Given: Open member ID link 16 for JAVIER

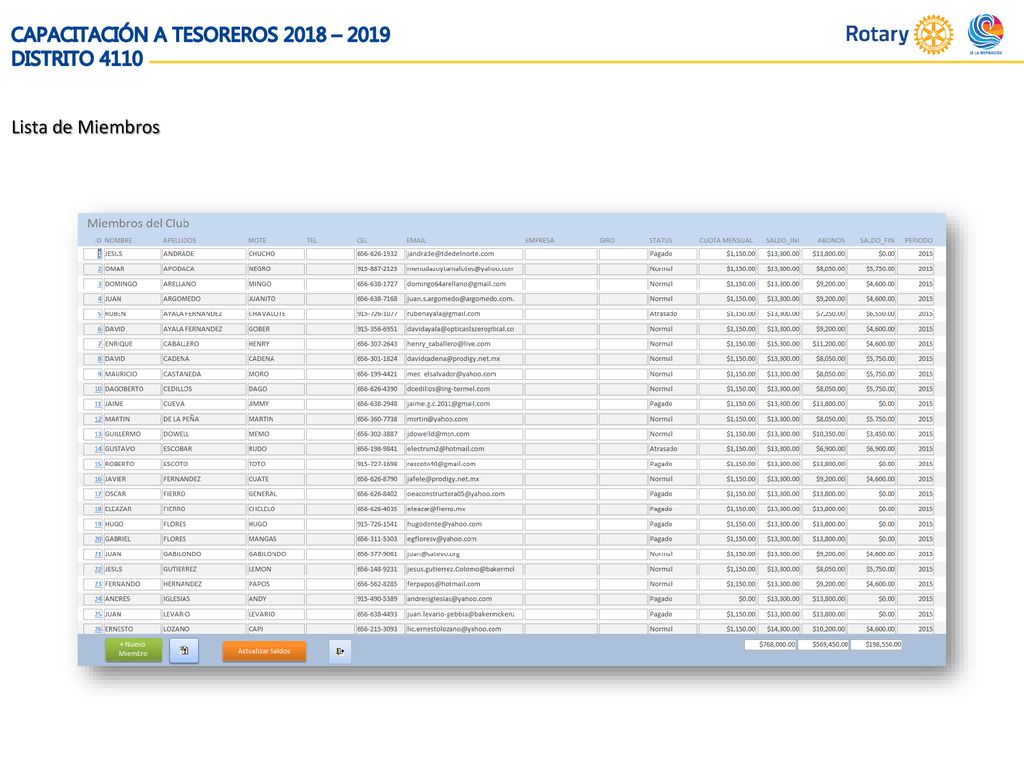Looking at the screenshot, I should tap(98, 479).
